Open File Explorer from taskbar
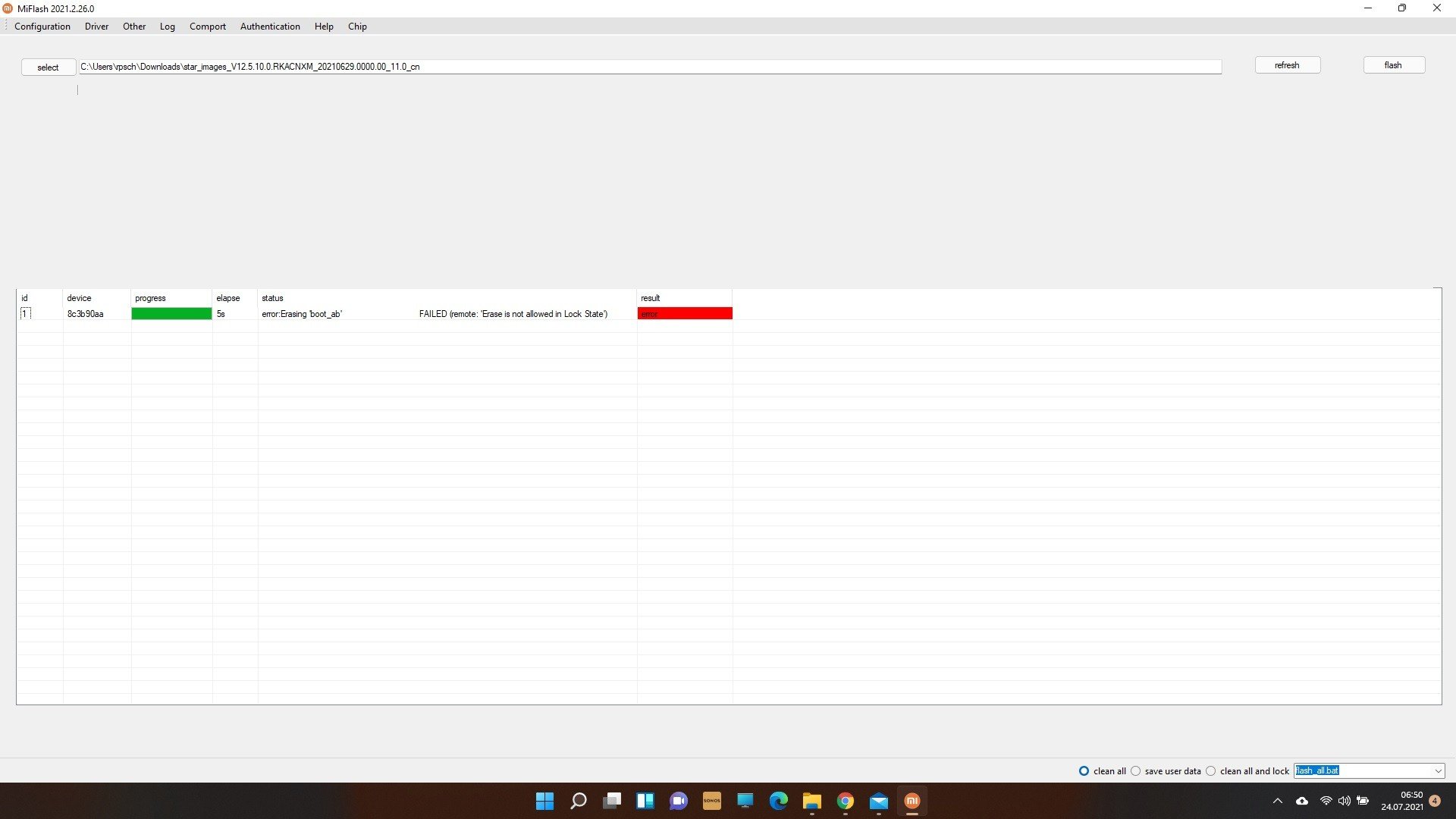Screen dimensions: 1456x819 point(812,801)
